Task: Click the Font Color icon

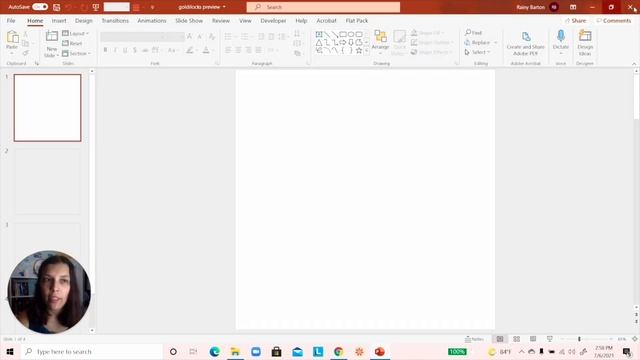Action: (x=206, y=50)
